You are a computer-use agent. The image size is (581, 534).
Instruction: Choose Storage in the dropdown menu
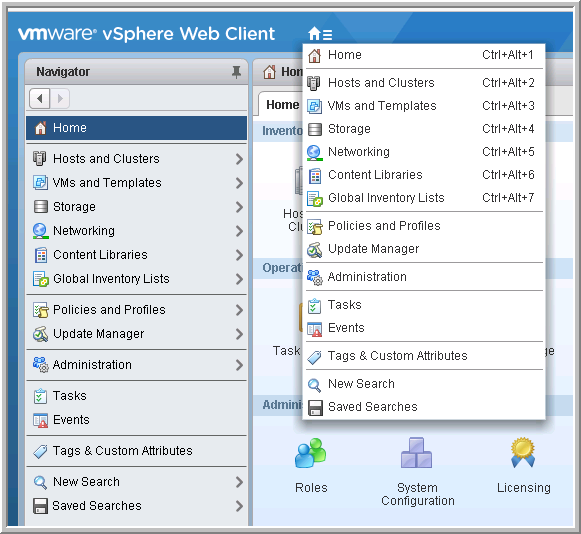(x=424, y=129)
